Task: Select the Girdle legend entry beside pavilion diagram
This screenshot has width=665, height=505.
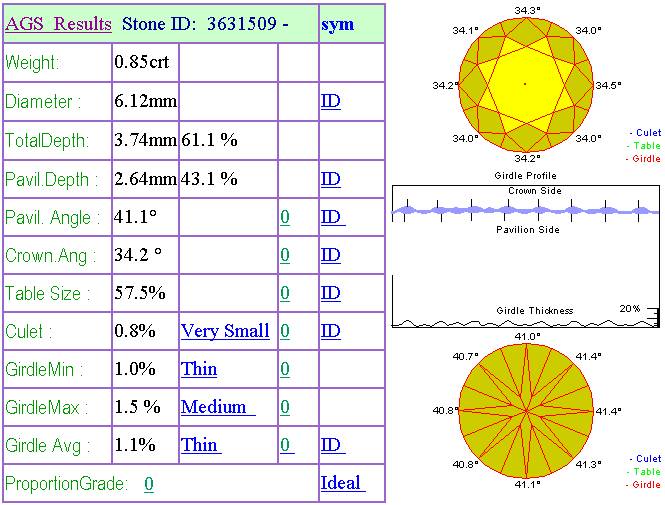Action: click(643, 485)
